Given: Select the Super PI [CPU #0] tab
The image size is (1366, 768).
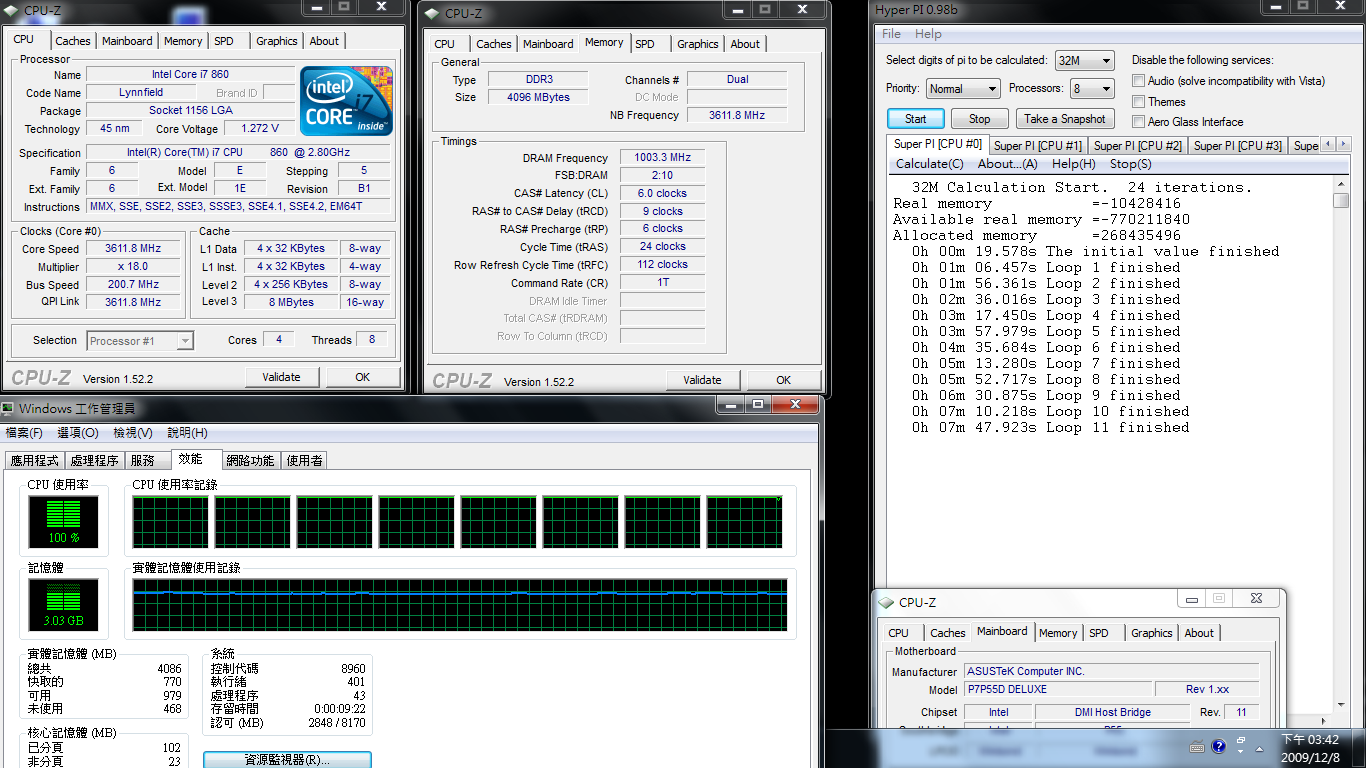Looking at the screenshot, I should pos(938,144).
